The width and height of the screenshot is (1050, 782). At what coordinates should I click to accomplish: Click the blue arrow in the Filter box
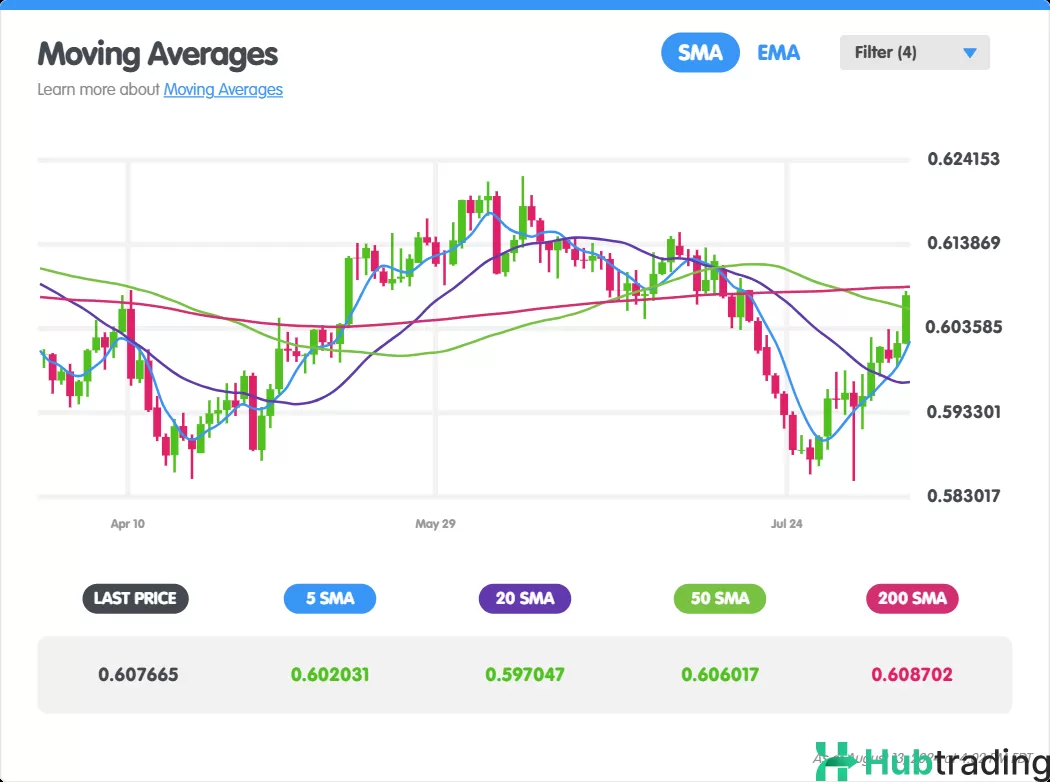coord(969,53)
